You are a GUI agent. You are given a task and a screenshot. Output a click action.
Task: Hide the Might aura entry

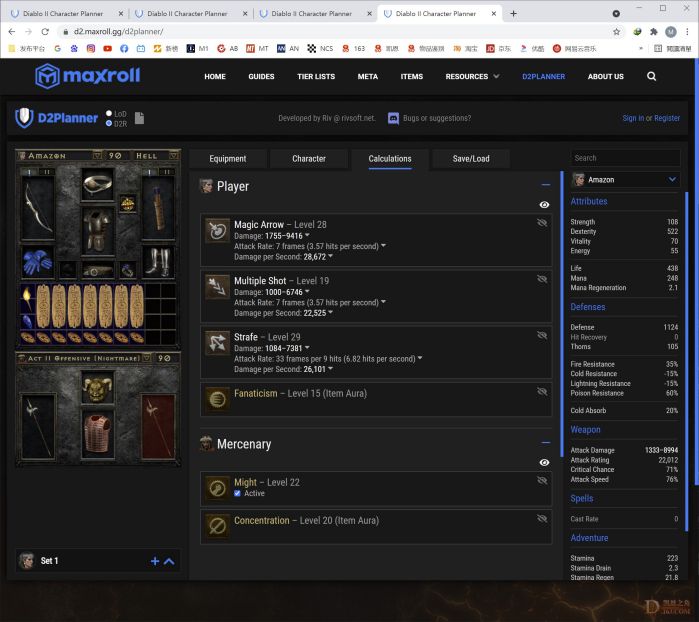542,480
